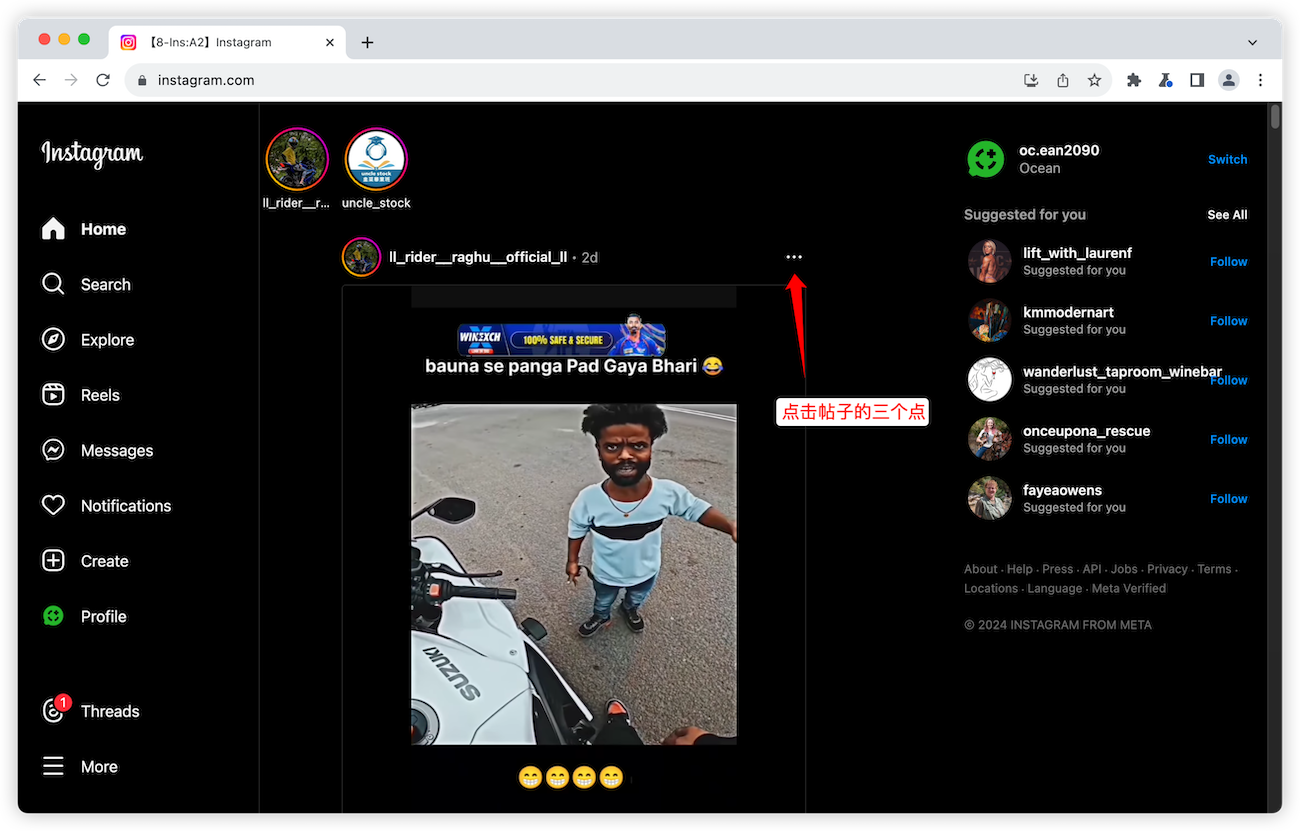
Task: Open Threads with the notification badge
Action: click(54, 711)
